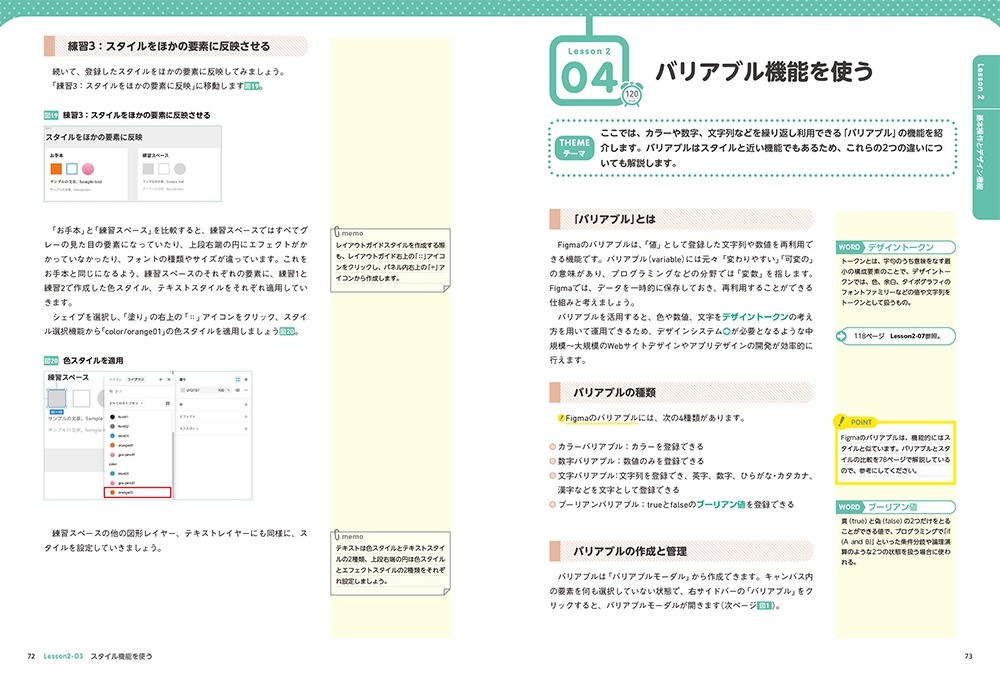Viewport: 1000px width, 679px height.
Task: Close the style picker with X icon
Action: [169, 379]
